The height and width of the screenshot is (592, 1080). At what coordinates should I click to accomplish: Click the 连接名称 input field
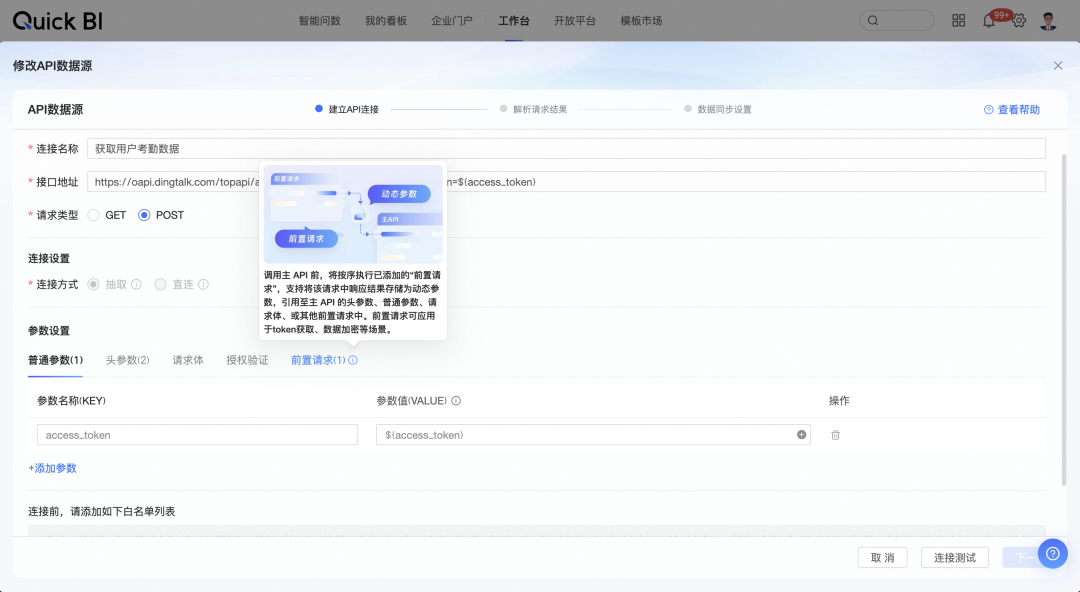point(565,148)
